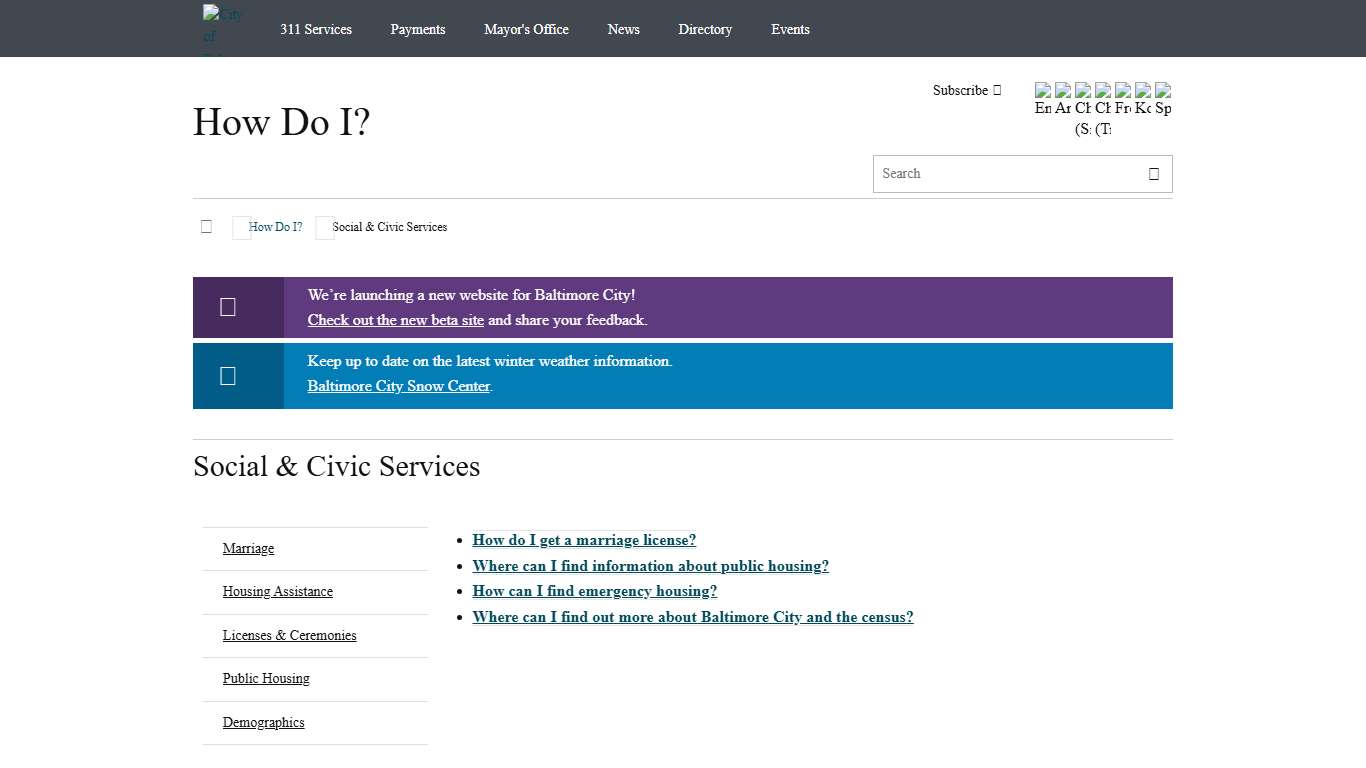1366x768 pixels.
Task: Open the Events menu
Action: pos(790,29)
